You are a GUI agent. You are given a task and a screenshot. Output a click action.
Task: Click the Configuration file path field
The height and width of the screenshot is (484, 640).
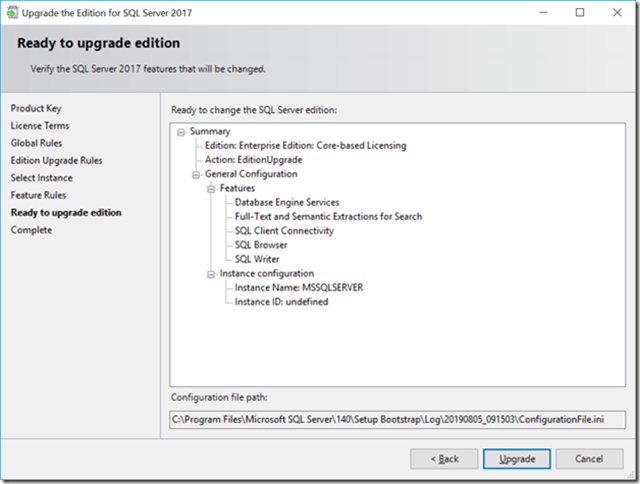click(398, 420)
